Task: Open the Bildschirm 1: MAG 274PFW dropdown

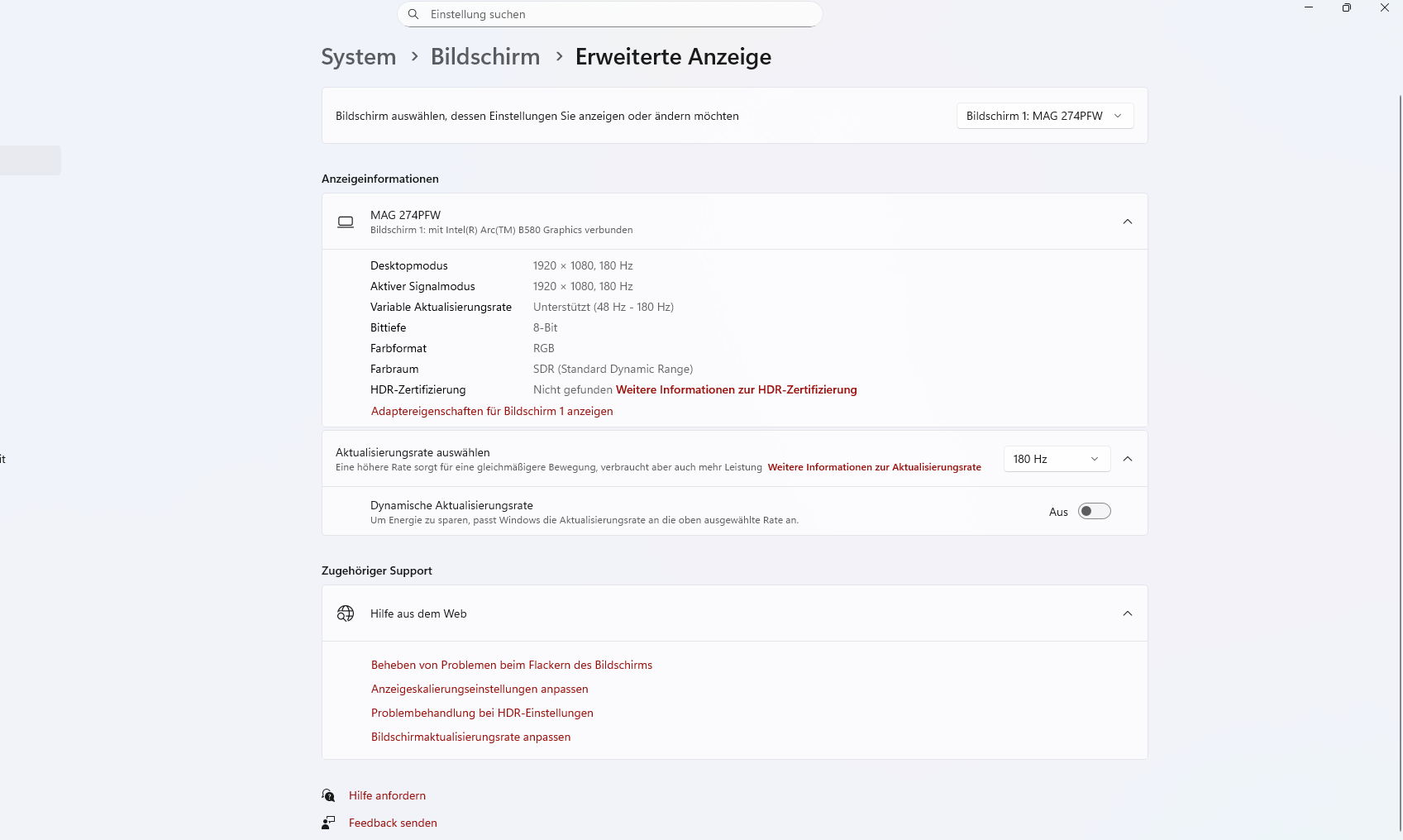Action: point(1044,116)
